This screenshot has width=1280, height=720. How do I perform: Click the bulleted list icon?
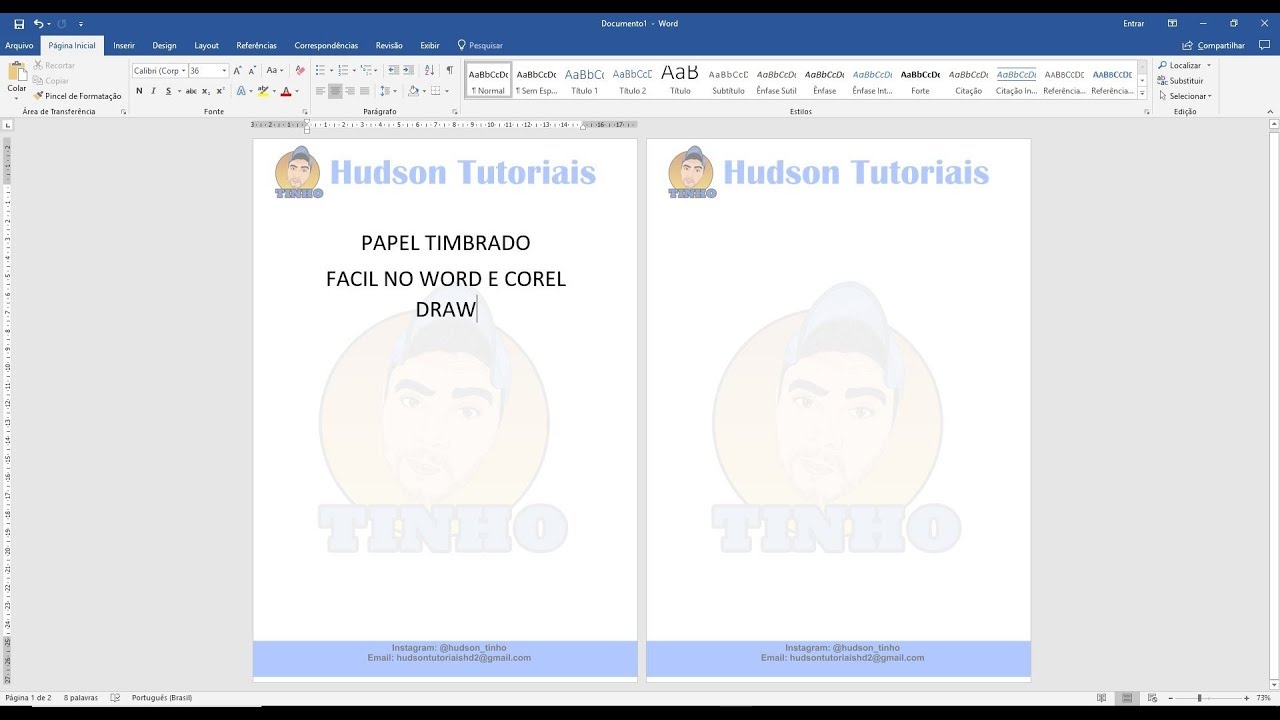[320, 70]
